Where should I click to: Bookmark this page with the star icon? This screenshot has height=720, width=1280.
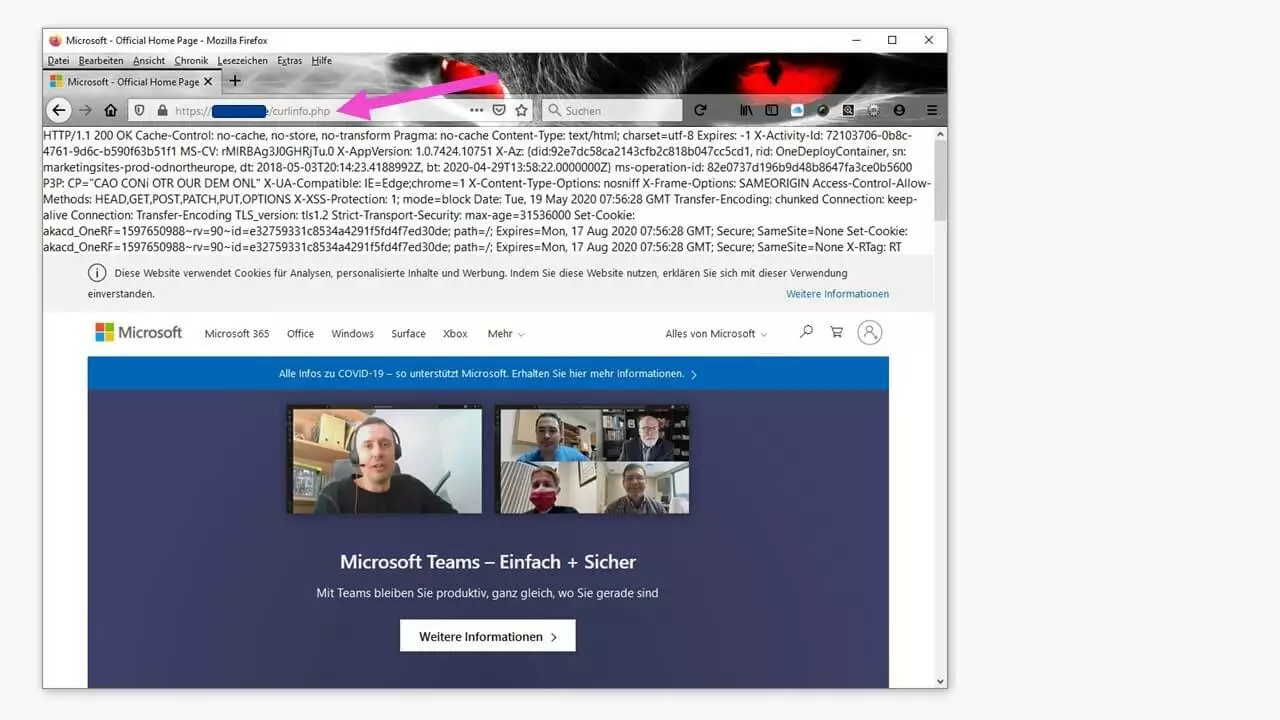[x=521, y=110]
